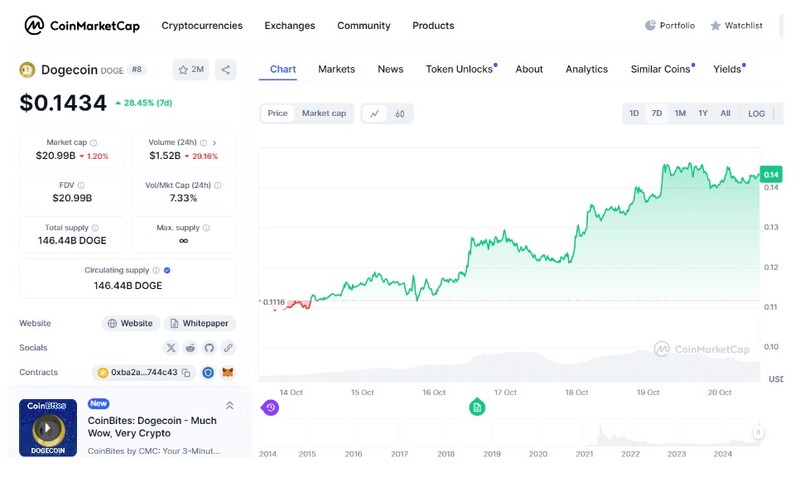The height and width of the screenshot is (477, 800).
Task: Set chart range to 1Y
Action: (x=703, y=113)
